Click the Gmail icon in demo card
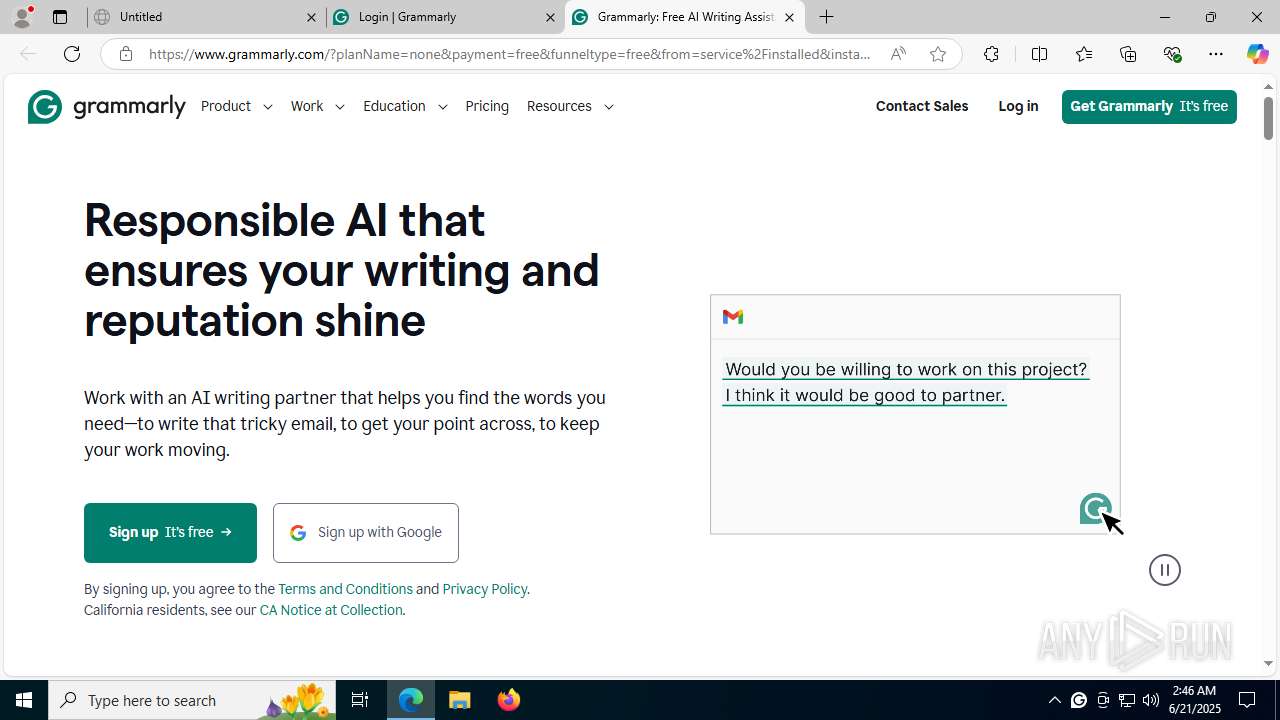The height and width of the screenshot is (720, 1280). click(x=733, y=317)
